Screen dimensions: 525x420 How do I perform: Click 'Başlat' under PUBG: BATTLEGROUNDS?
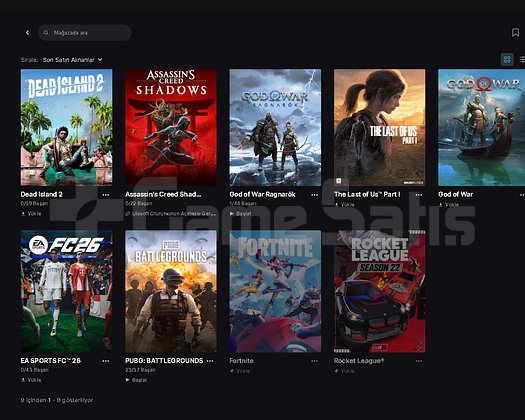pos(136,380)
